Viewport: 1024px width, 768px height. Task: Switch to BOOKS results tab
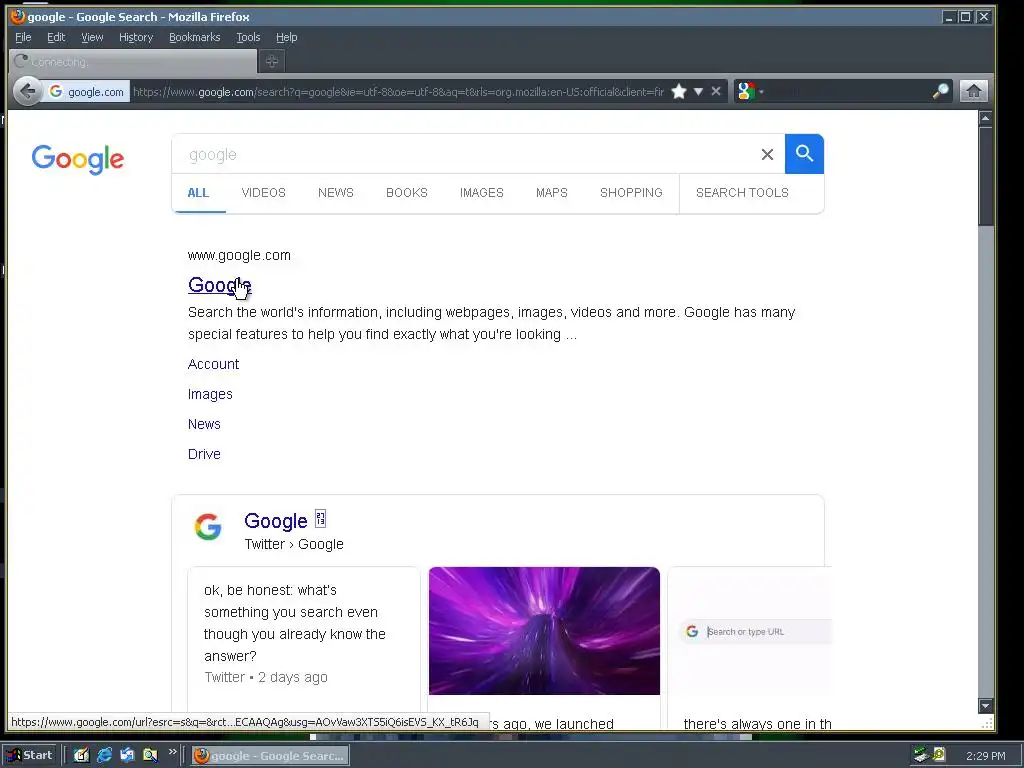407,193
